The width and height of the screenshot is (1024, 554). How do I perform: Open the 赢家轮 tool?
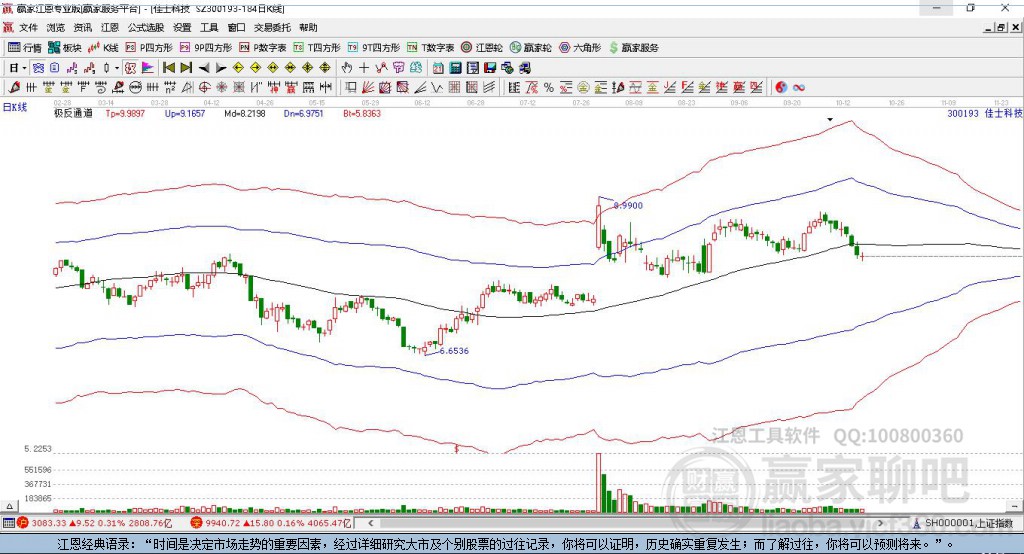(x=530, y=48)
